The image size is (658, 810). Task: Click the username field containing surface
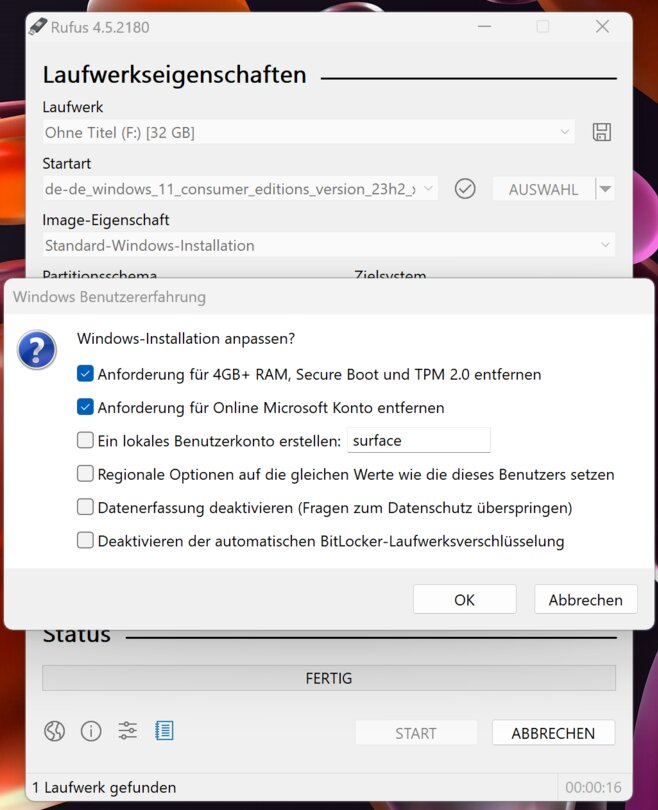417,440
